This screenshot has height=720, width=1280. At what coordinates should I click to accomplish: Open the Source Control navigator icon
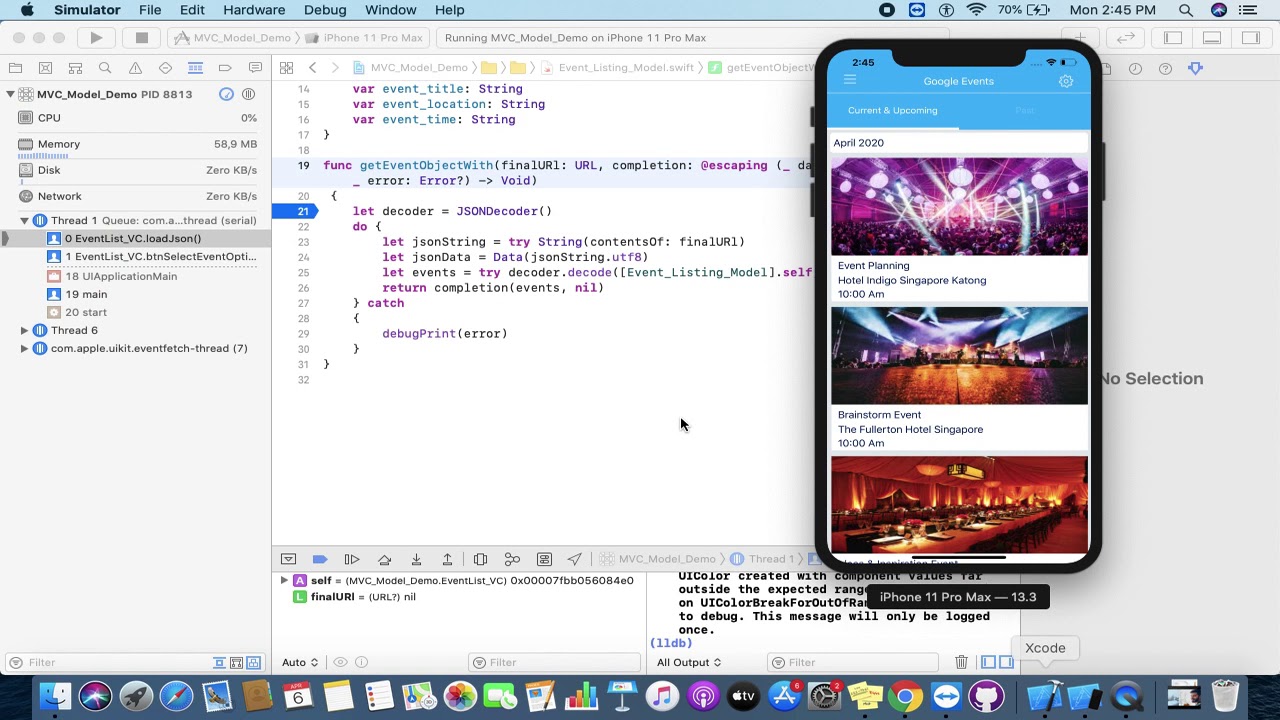pyautogui.click(x=45, y=68)
